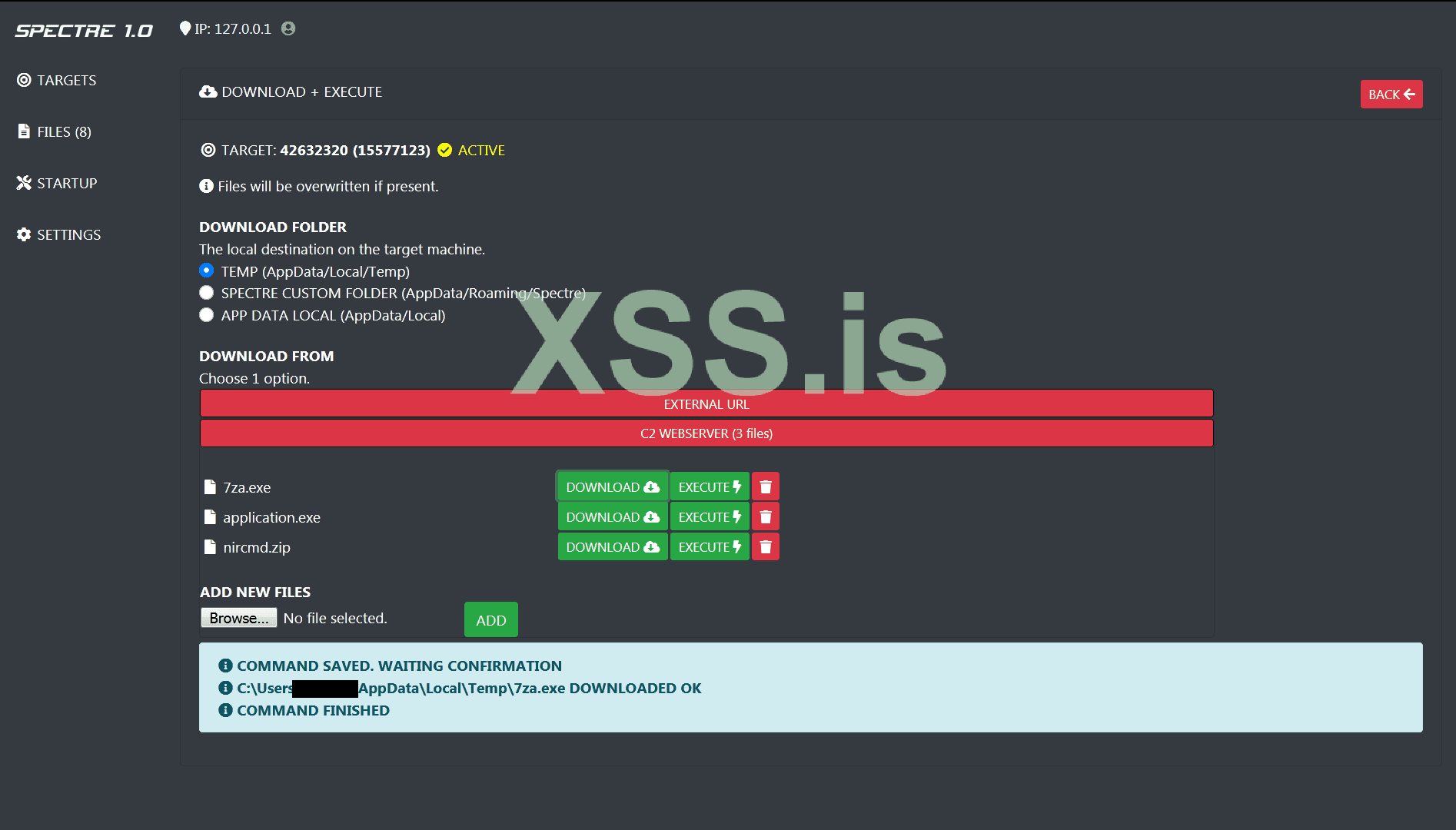
Task: Click the trash icon for application.exe
Action: (x=766, y=516)
